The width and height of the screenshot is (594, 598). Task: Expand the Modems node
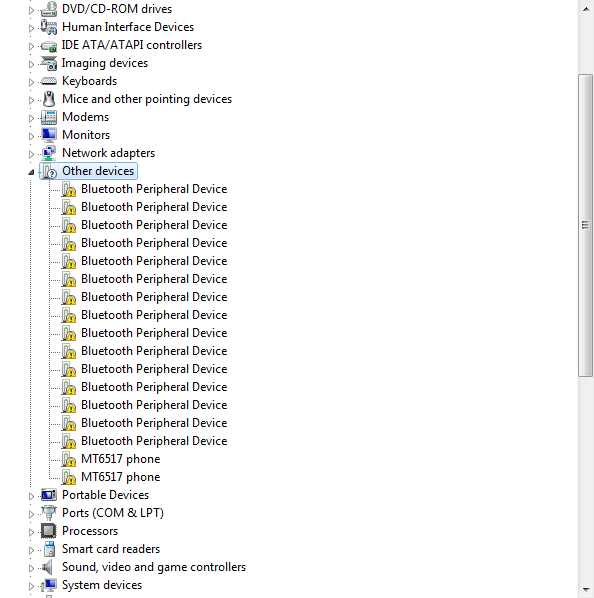click(31, 118)
